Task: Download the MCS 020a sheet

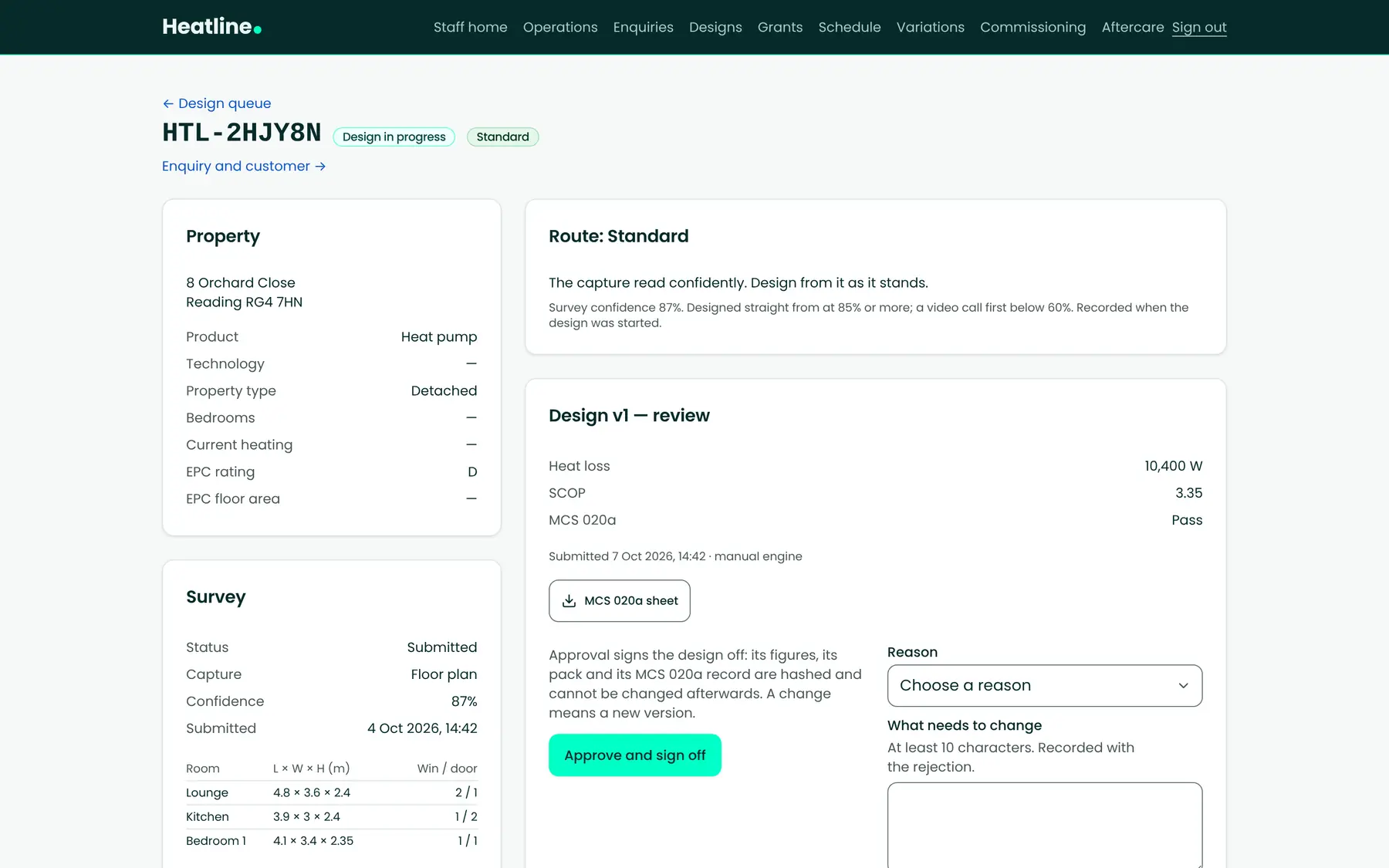Action: pos(620,601)
